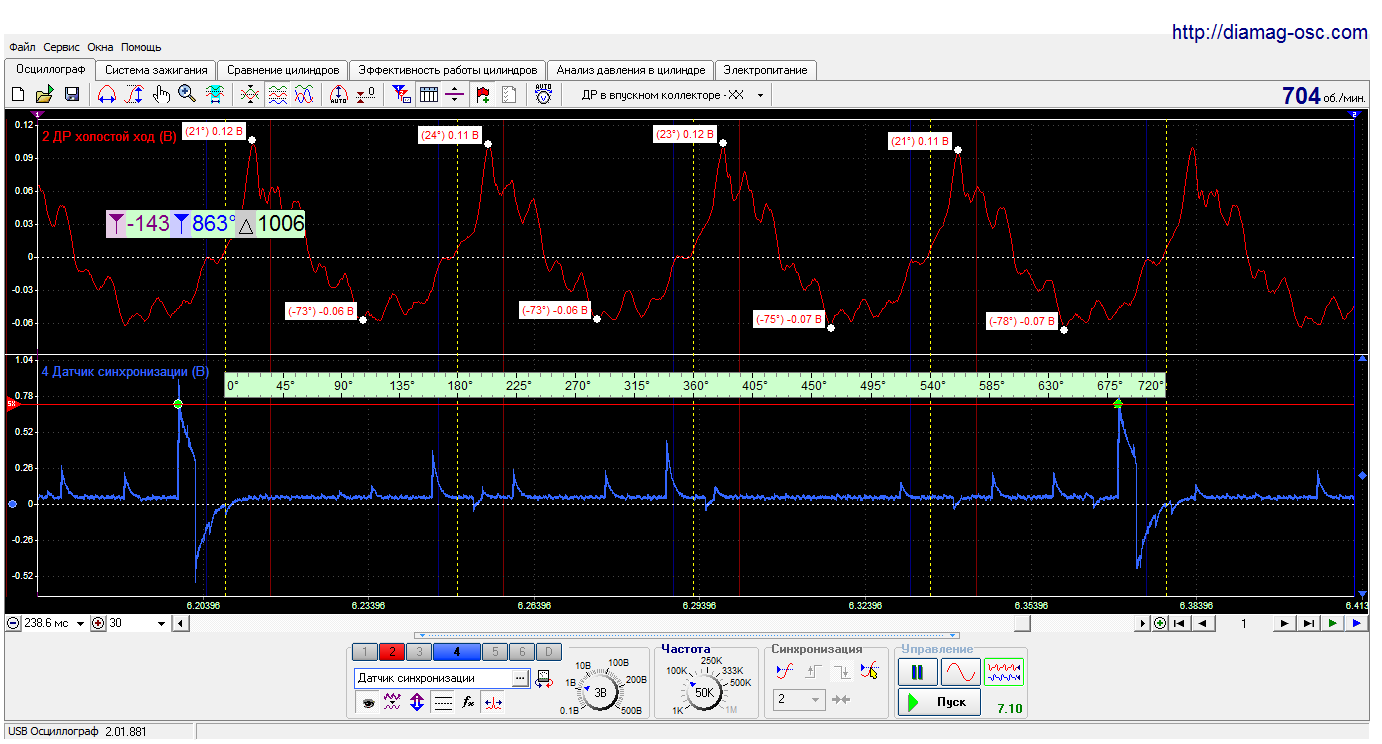Toggle the grid table icon
This screenshot has height=744, width=1382.
(428, 95)
